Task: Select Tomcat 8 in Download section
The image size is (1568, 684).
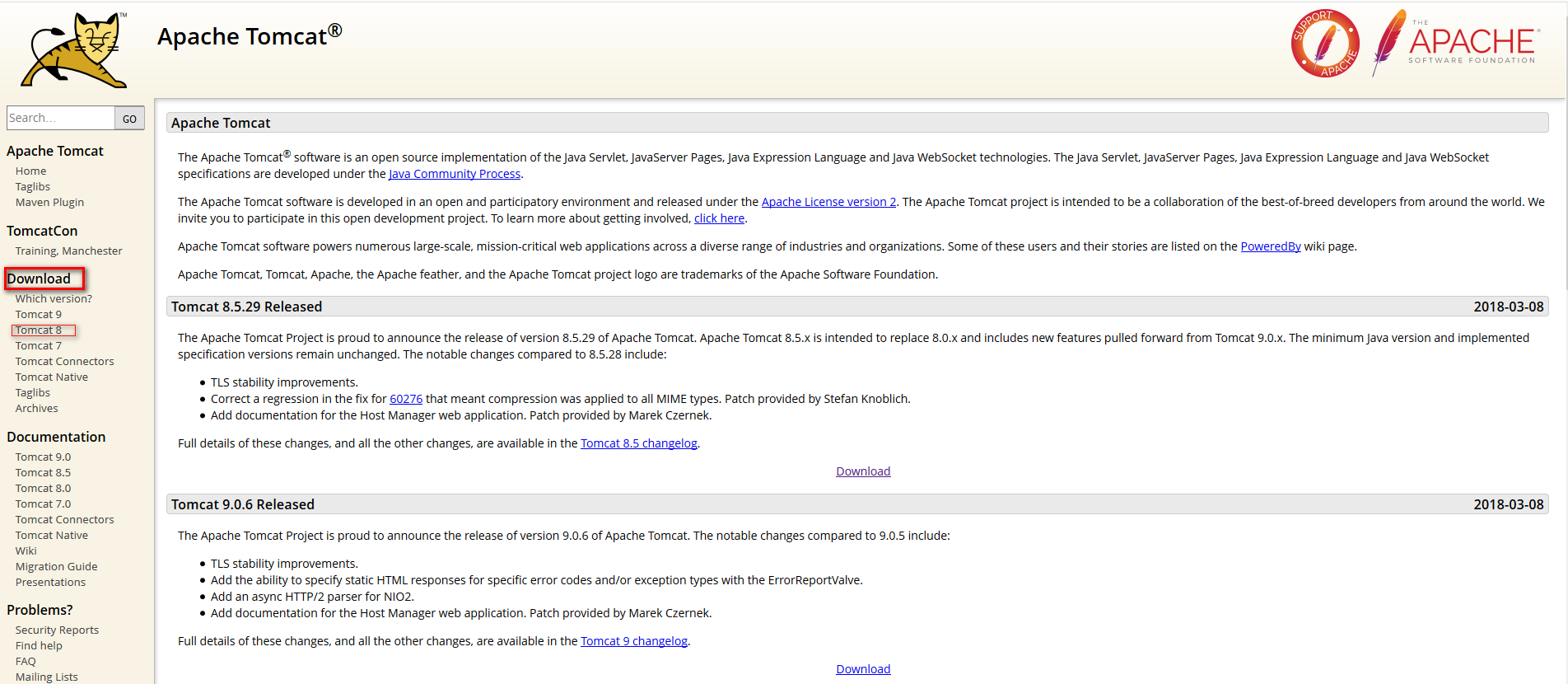Action: pyautogui.click(x=38, y=330)
